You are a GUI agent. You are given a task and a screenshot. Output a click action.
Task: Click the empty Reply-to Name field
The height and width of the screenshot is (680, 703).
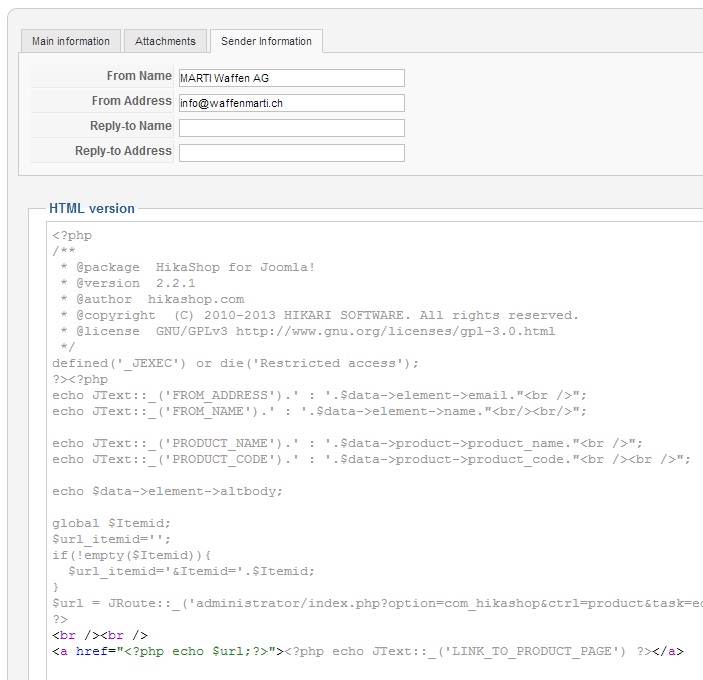[x=291, y=128]
